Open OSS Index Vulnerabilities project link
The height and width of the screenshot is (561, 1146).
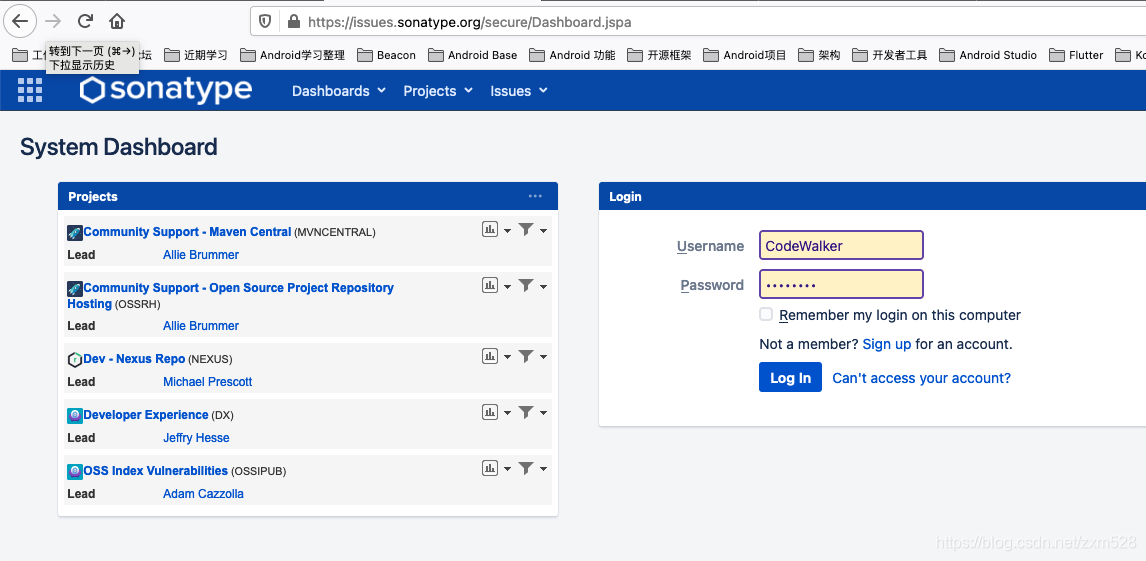(x=156, y=470)
